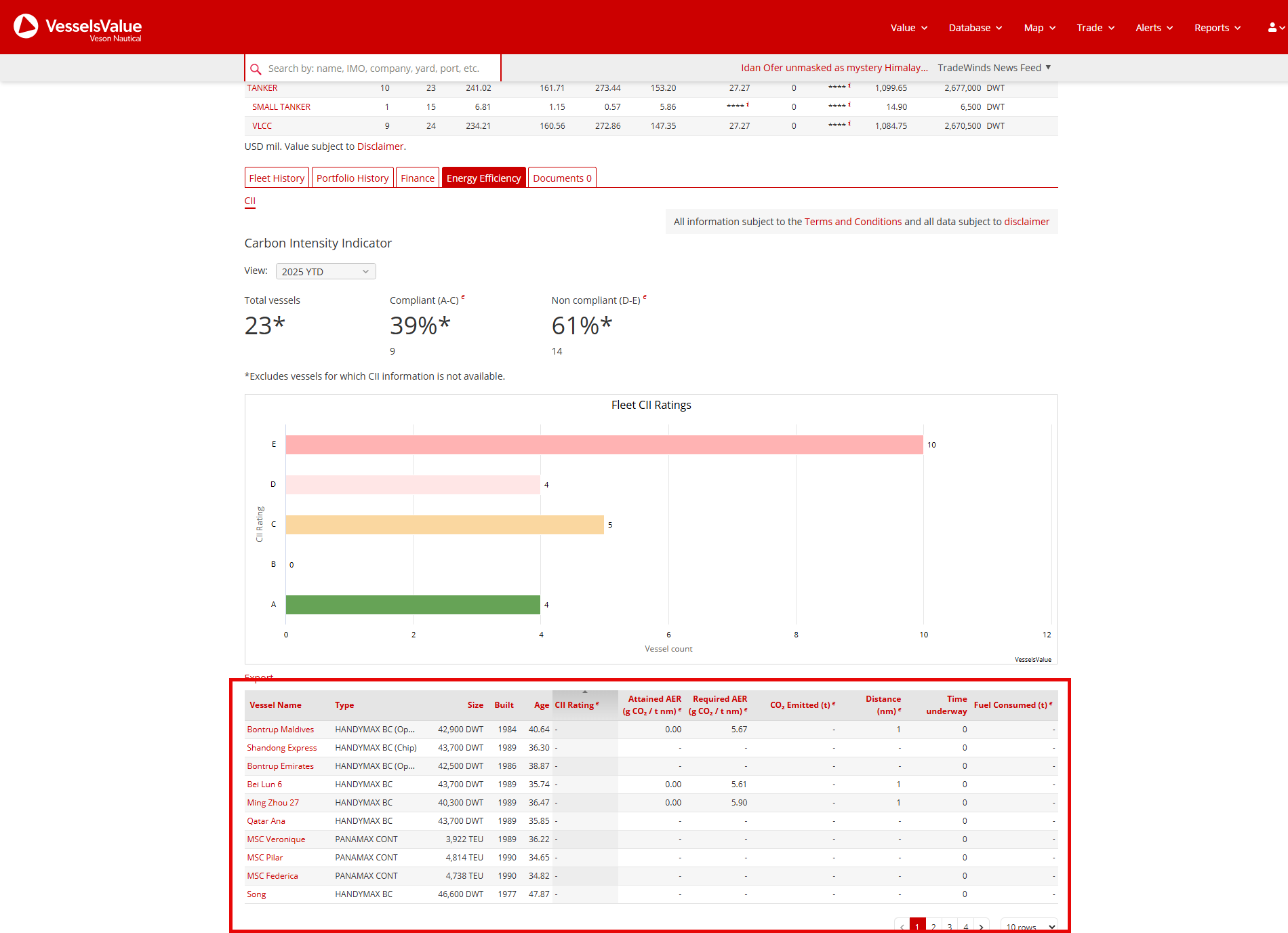Open the 2025 YTD view dropdown
Viewport: 1288px width, 933px height.
[325, 272]
